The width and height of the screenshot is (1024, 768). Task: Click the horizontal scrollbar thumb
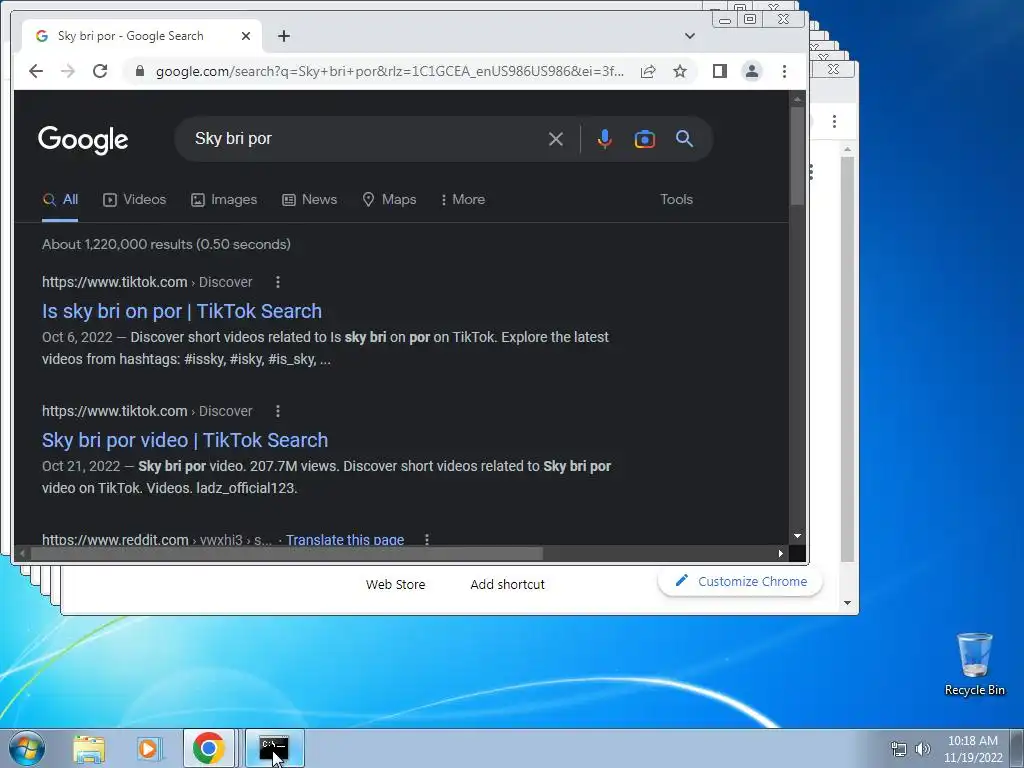click(287, 554)
